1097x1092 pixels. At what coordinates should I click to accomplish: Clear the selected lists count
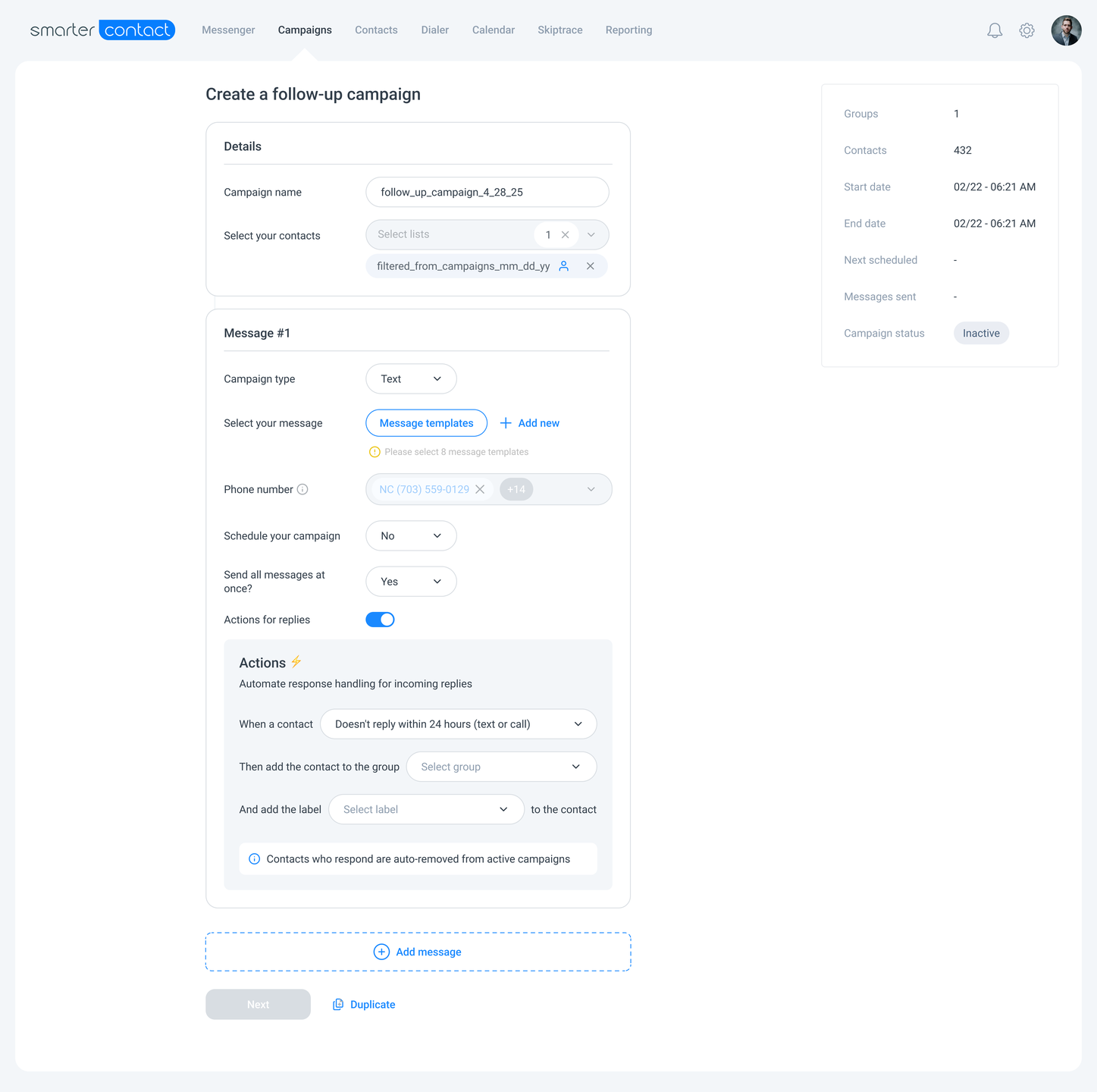click(x=565, y=235)
